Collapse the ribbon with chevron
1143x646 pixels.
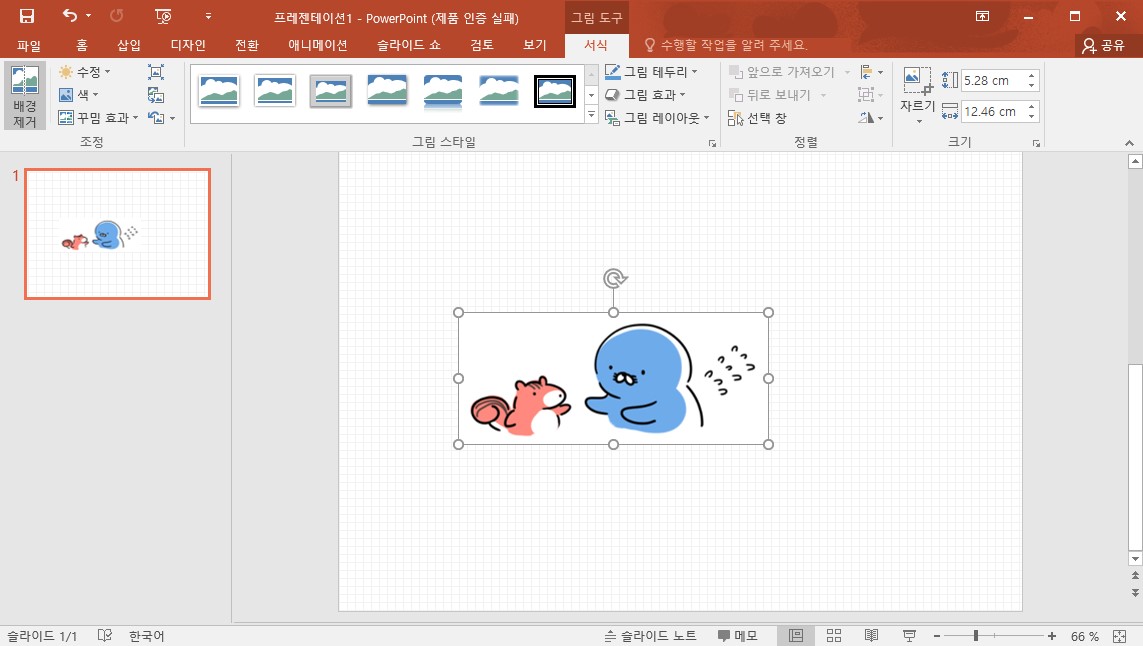(x=1129, y=143)
